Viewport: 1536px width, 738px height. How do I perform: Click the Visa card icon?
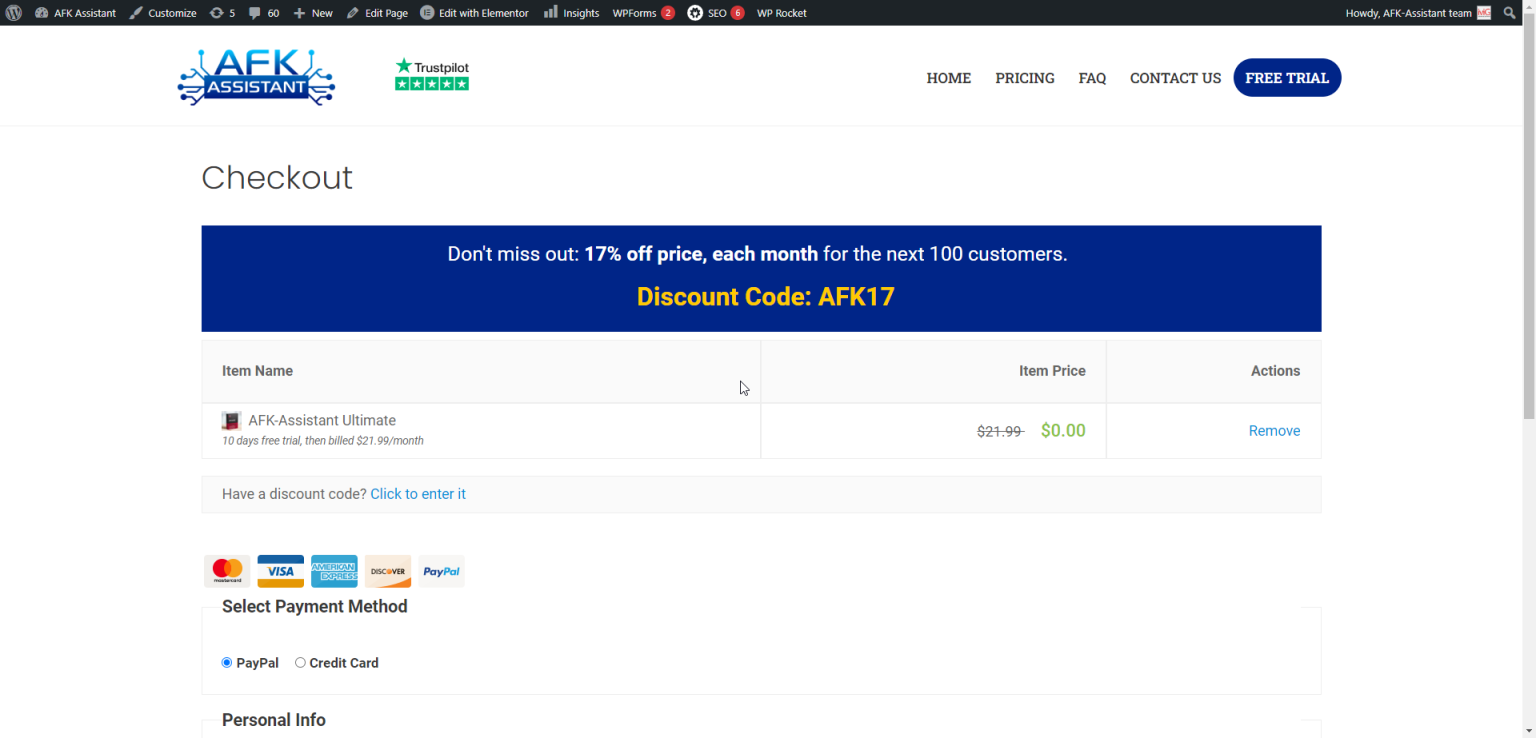(280, 571)
